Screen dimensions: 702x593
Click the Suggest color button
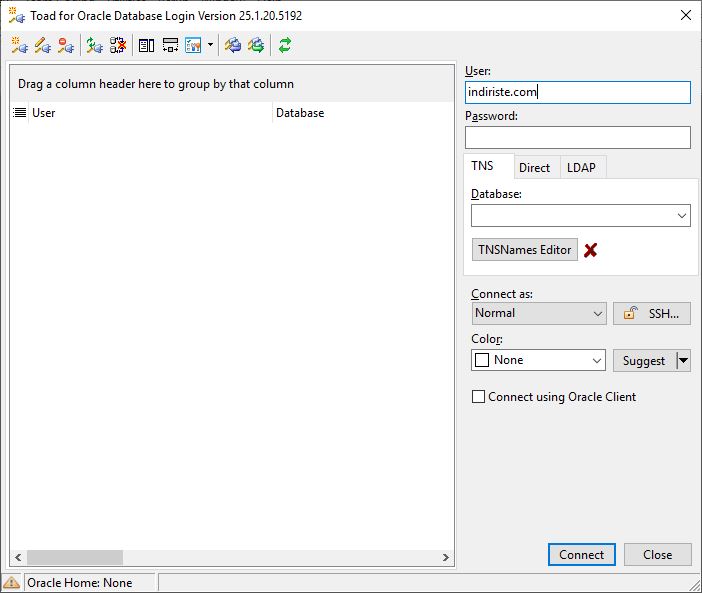(x=644, y=361)
